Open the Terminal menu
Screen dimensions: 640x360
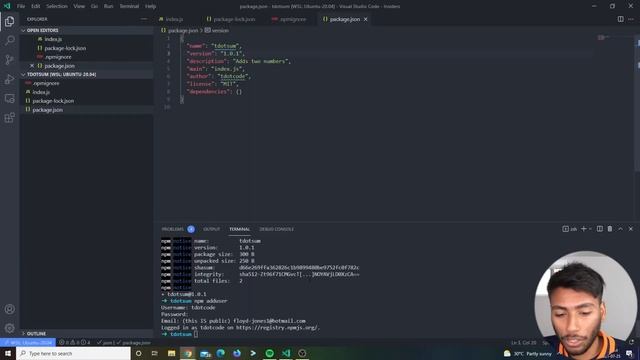tap(129, 6)
